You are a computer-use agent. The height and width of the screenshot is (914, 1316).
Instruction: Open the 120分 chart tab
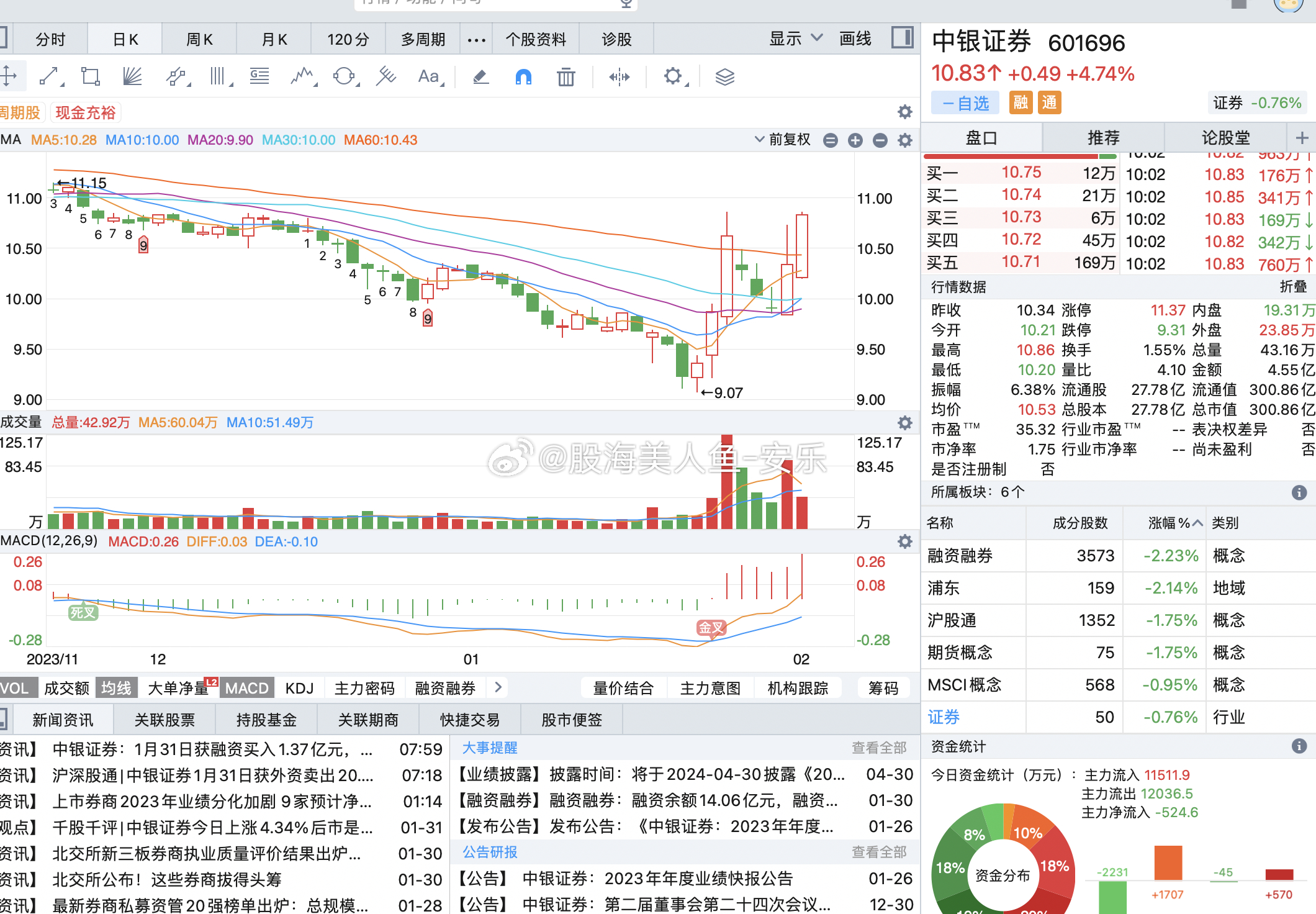[348, 40]
